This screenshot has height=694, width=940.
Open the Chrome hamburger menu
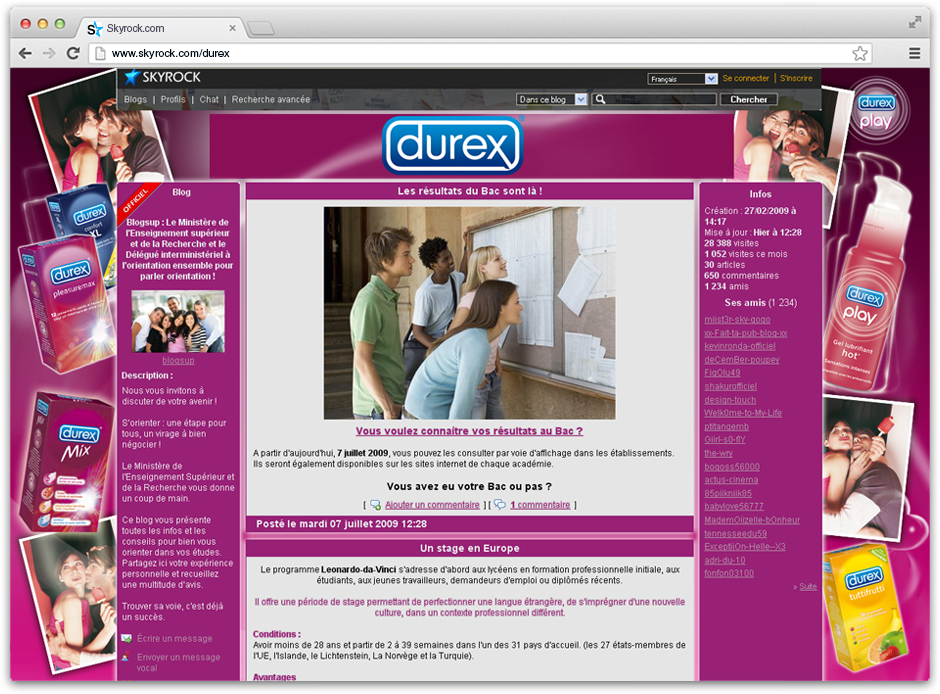click(x=914, y=53)
